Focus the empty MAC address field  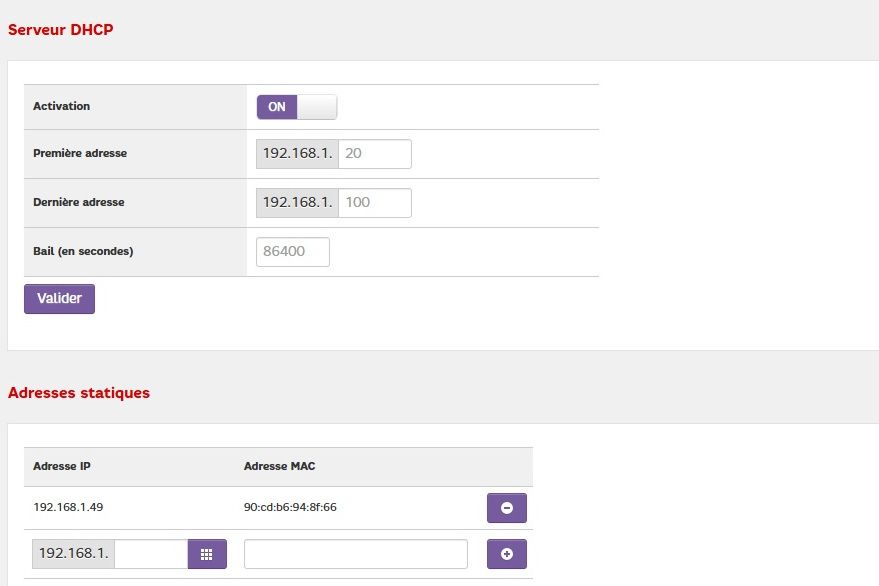[x=355, y=554]
